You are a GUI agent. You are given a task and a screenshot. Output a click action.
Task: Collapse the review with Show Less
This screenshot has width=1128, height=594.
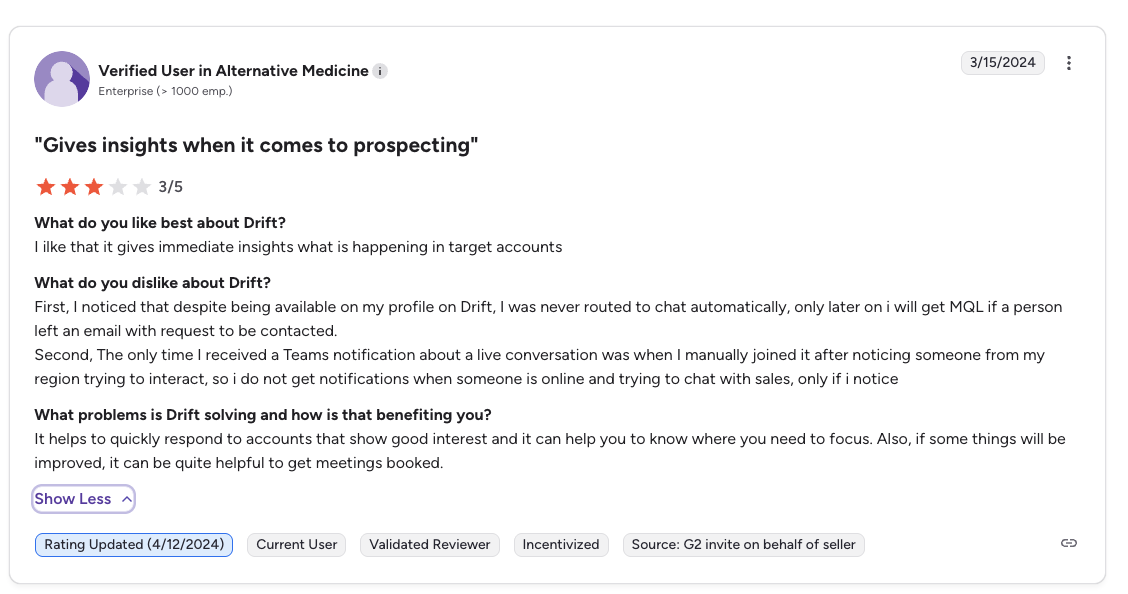(x=83, y=498)
